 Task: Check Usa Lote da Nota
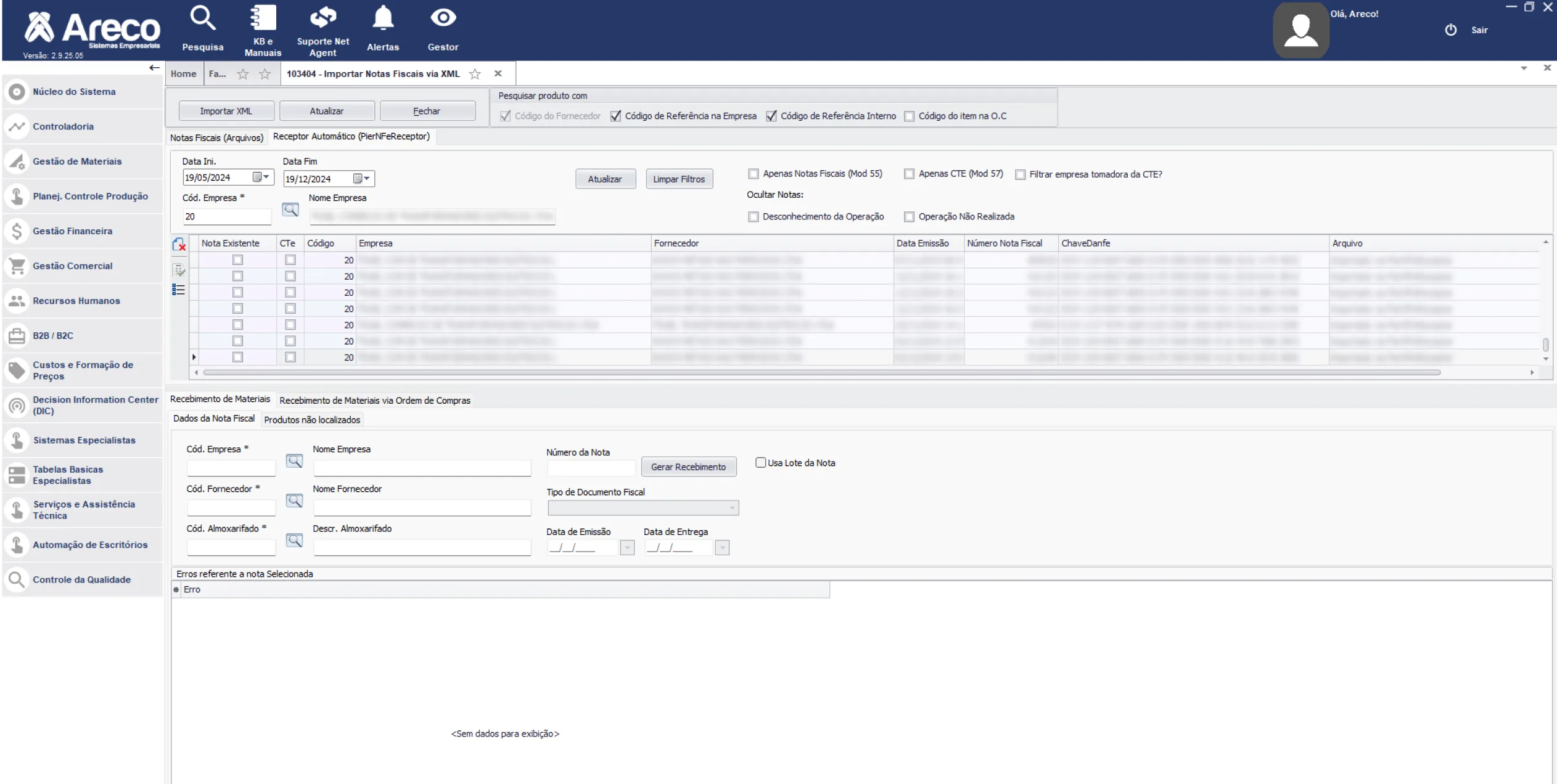[761, 463]
